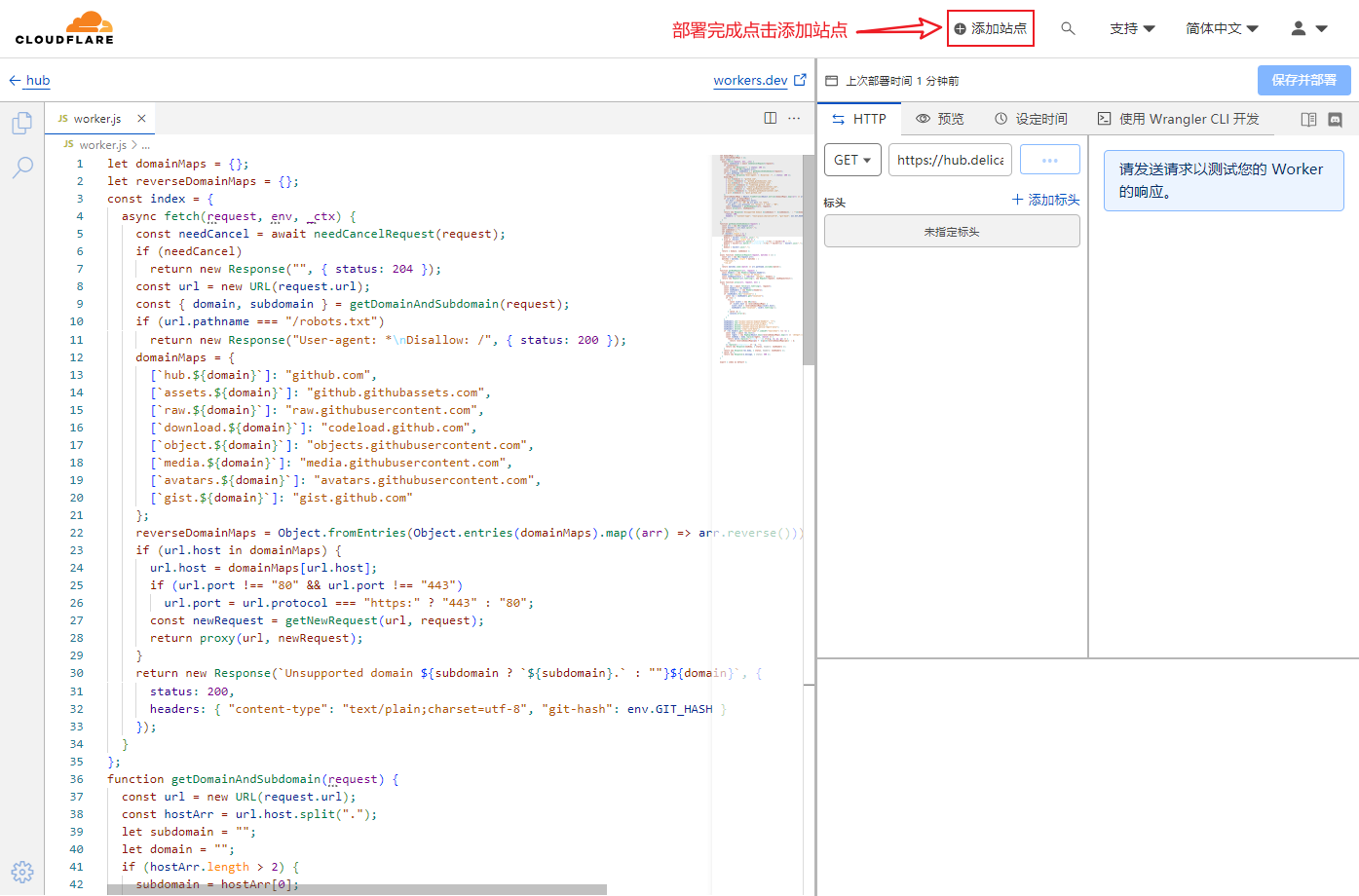
Task: Click 添加站点 add site button
Action: click(x=990, y=28)
